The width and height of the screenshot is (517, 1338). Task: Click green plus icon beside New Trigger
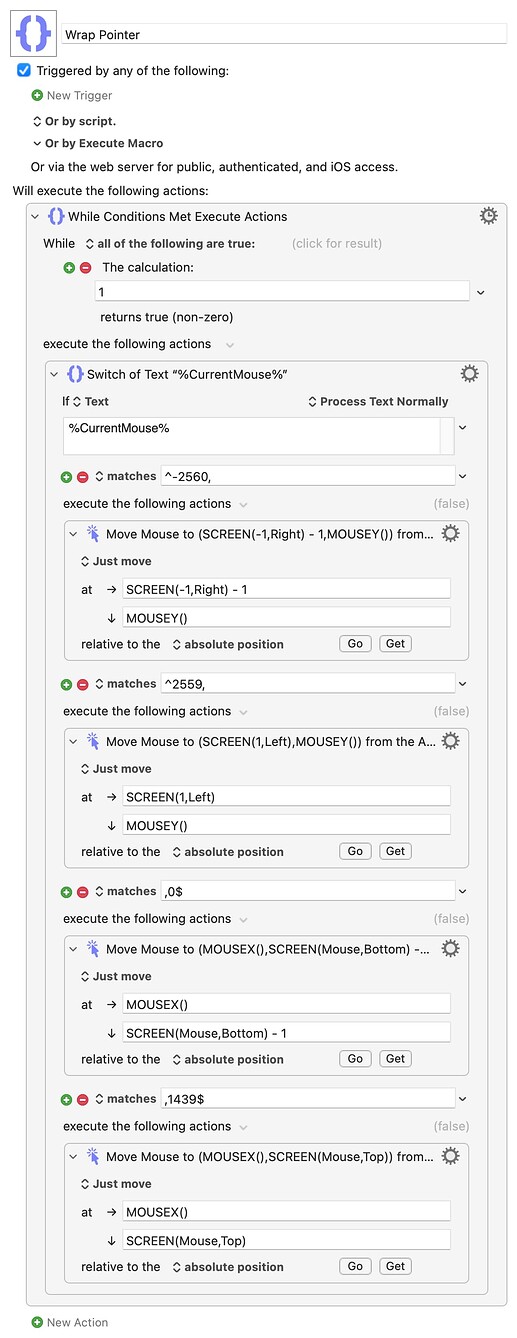pyautogui.click(x=37, y=96)
